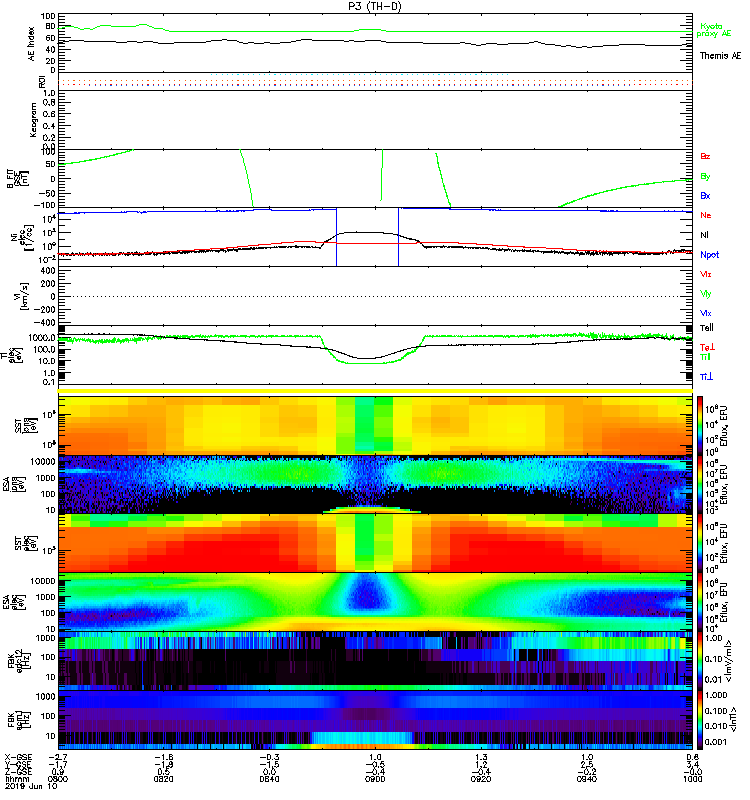This screenshot has width=750, height=800.
Task: Click the blue void in ESA electron spectrogram
Action: click(x=367, y=592)
